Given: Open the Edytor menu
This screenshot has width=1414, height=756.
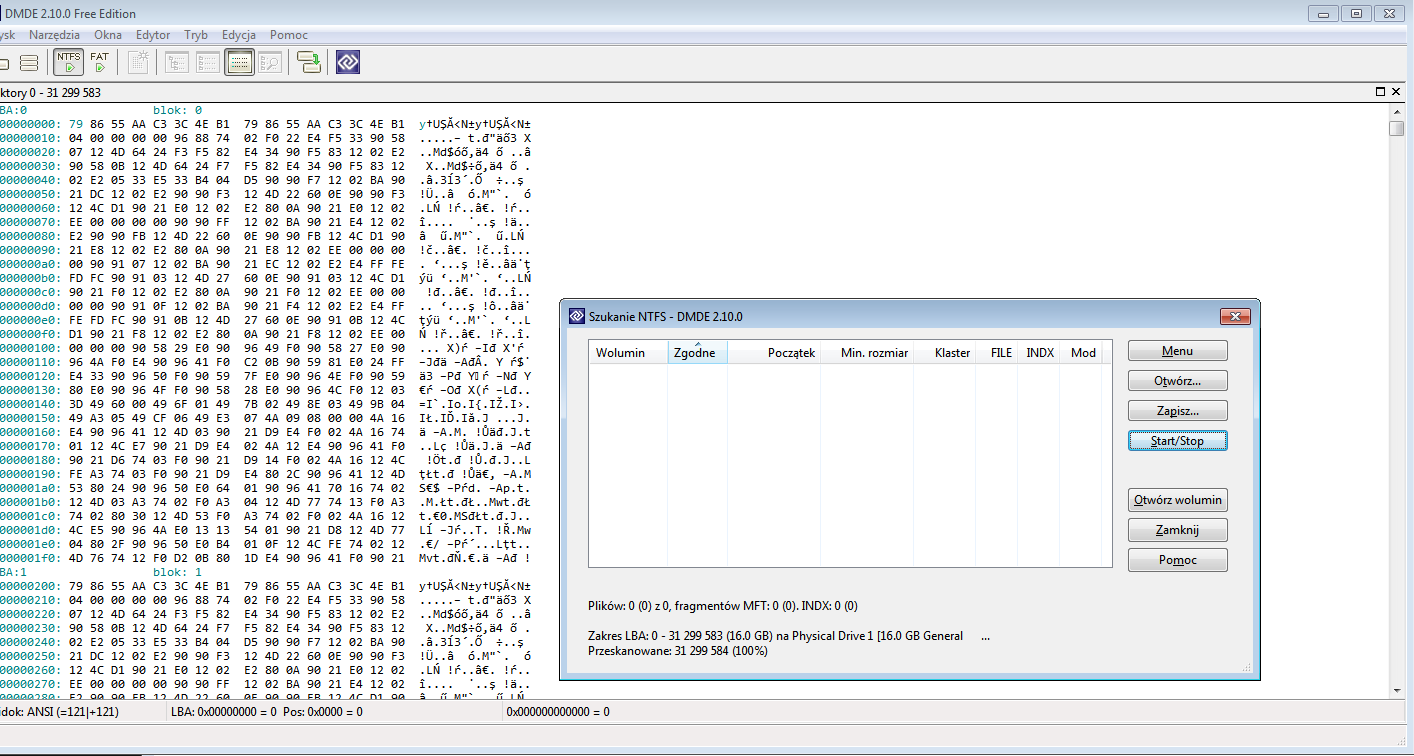Looking at the screenshot, I should pyautogui.click(x=153, y=35).
